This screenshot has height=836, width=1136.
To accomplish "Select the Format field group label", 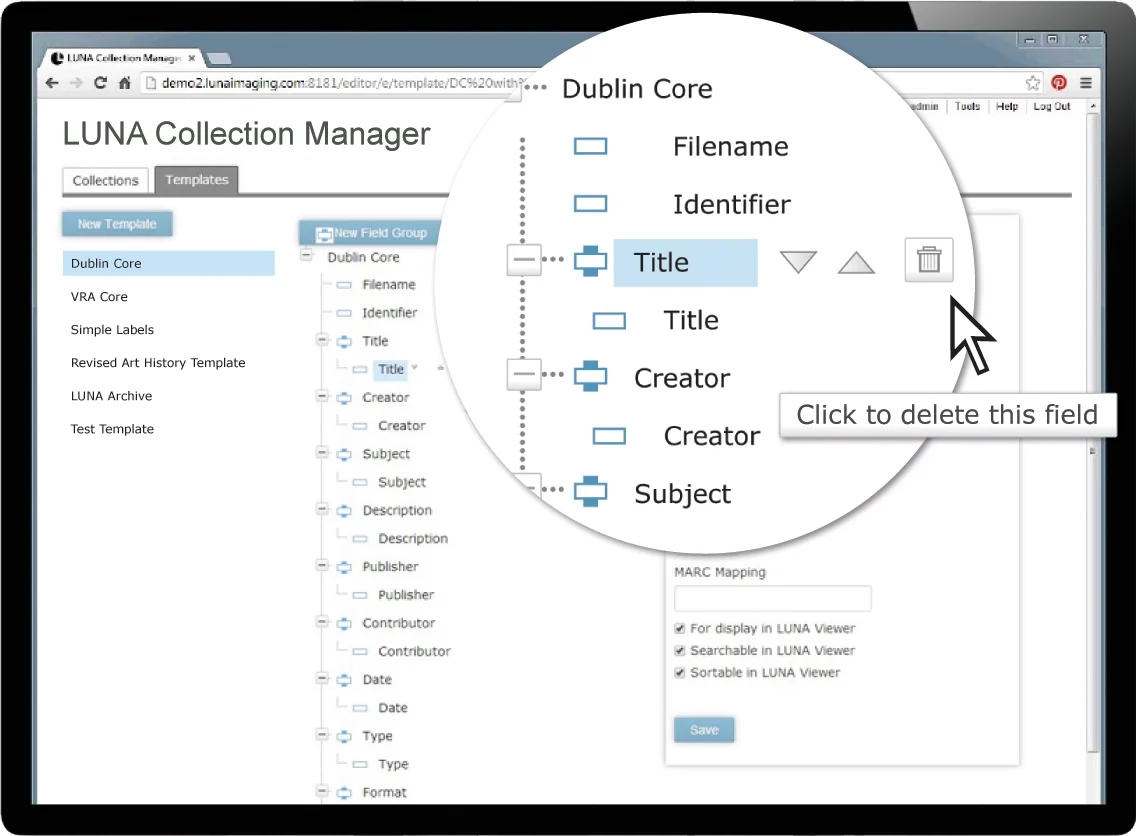I will click(x=385, y=793).
